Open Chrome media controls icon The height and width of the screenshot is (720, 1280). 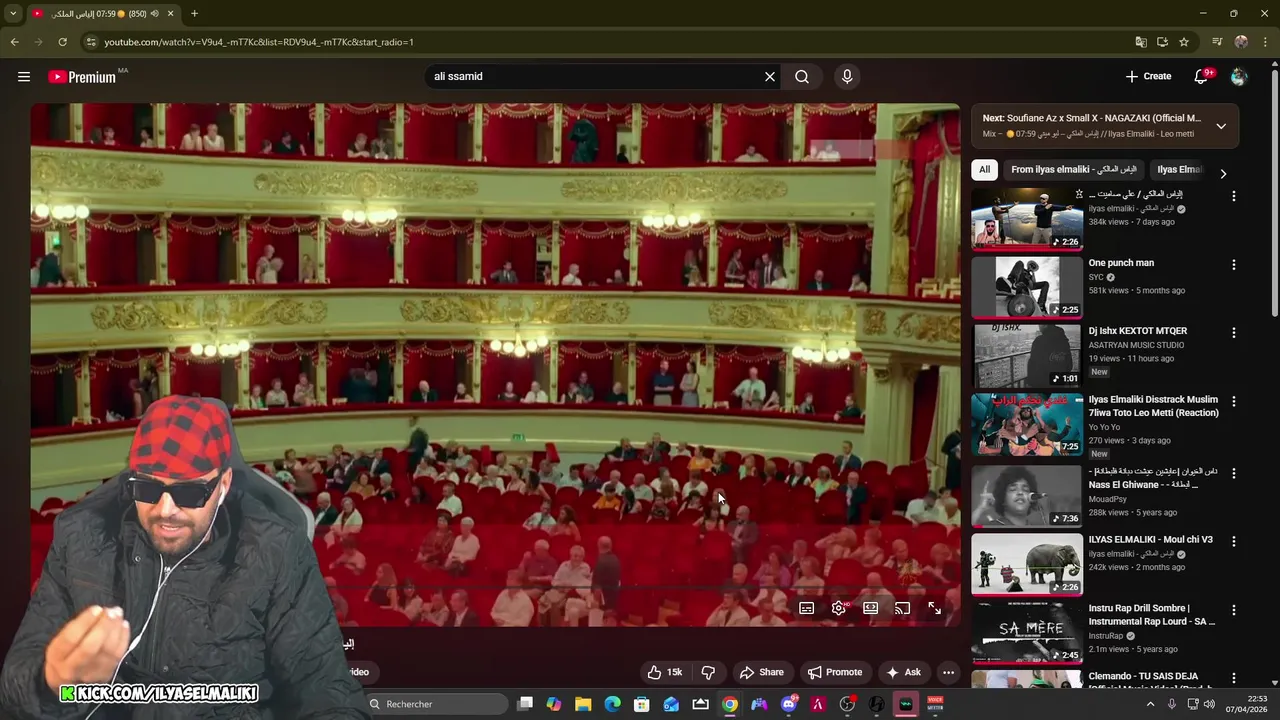click(x=1217, y=42)
